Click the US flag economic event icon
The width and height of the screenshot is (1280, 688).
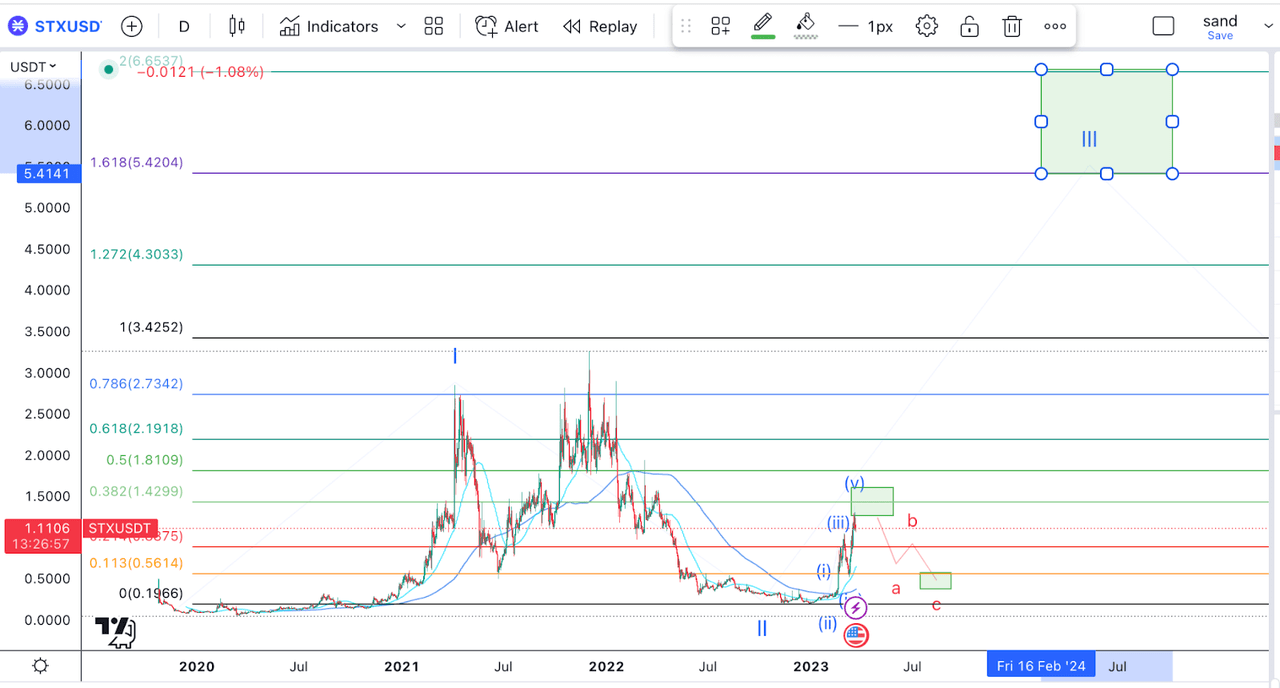(856, 634)
